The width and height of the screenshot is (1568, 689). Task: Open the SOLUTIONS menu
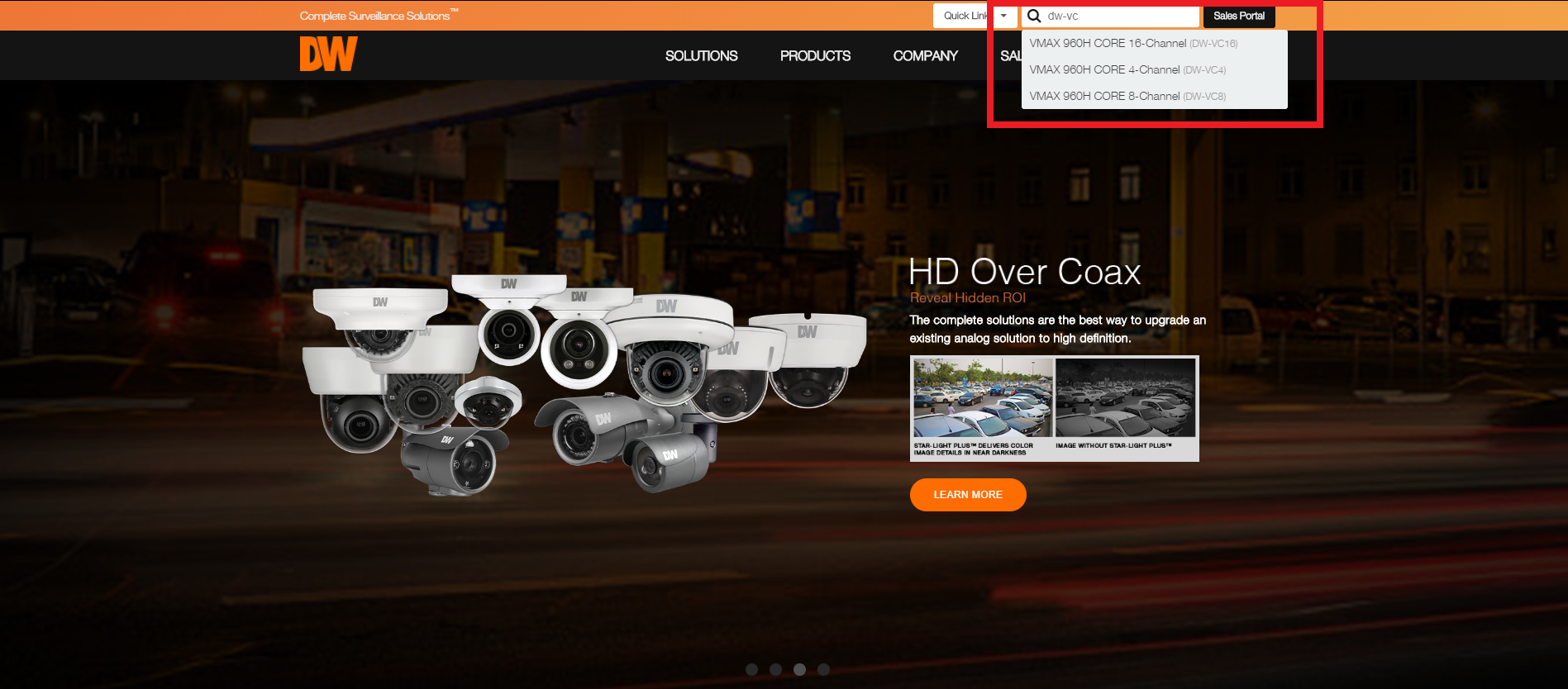coord(702,55)
